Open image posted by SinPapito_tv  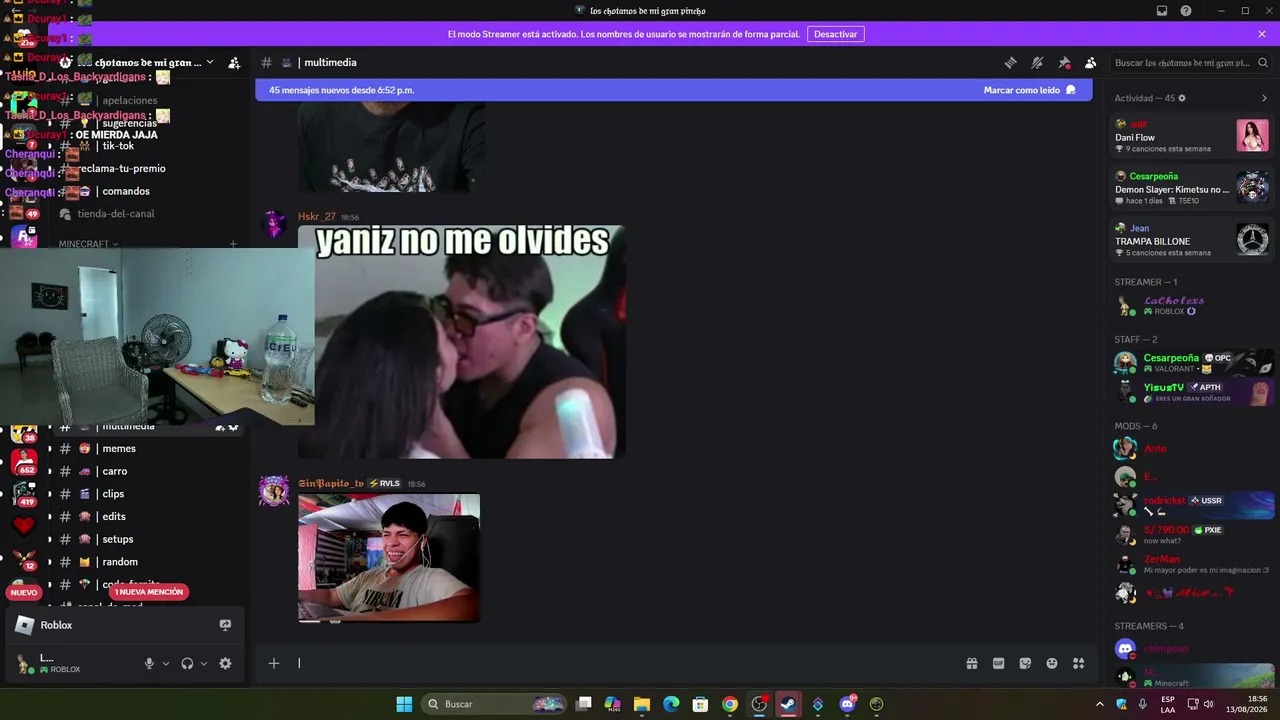(389, 558)
